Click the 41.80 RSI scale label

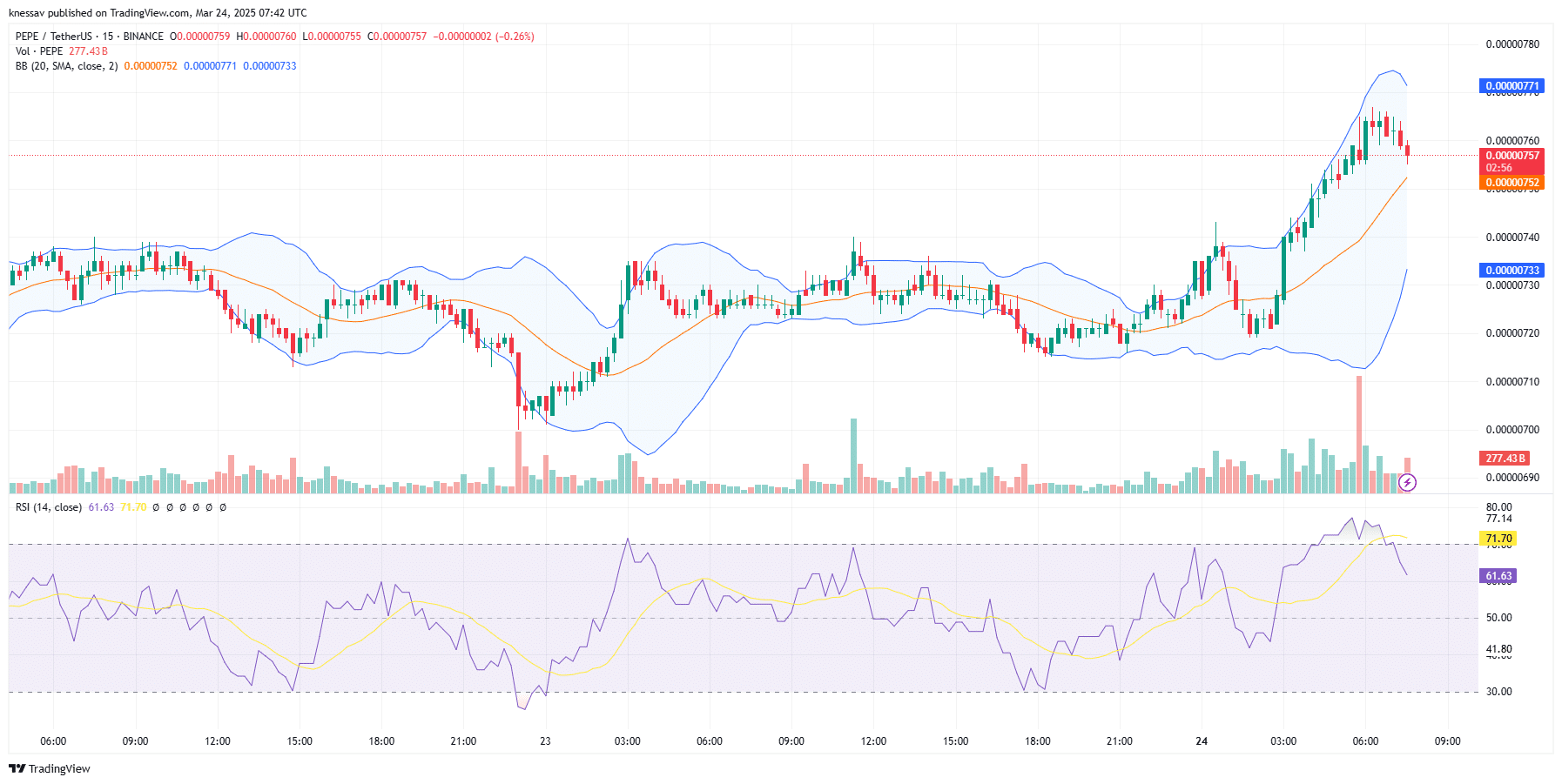tap(1498, 649)
